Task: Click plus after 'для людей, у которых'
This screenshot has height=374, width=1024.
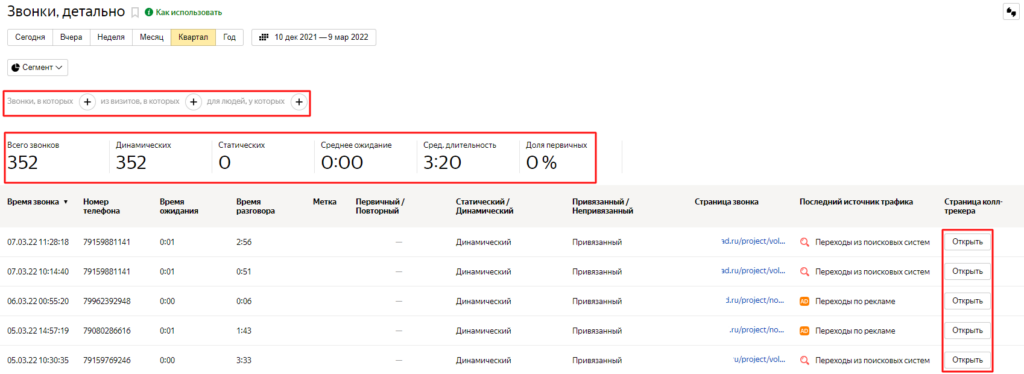Action: [x=298, y=102]
